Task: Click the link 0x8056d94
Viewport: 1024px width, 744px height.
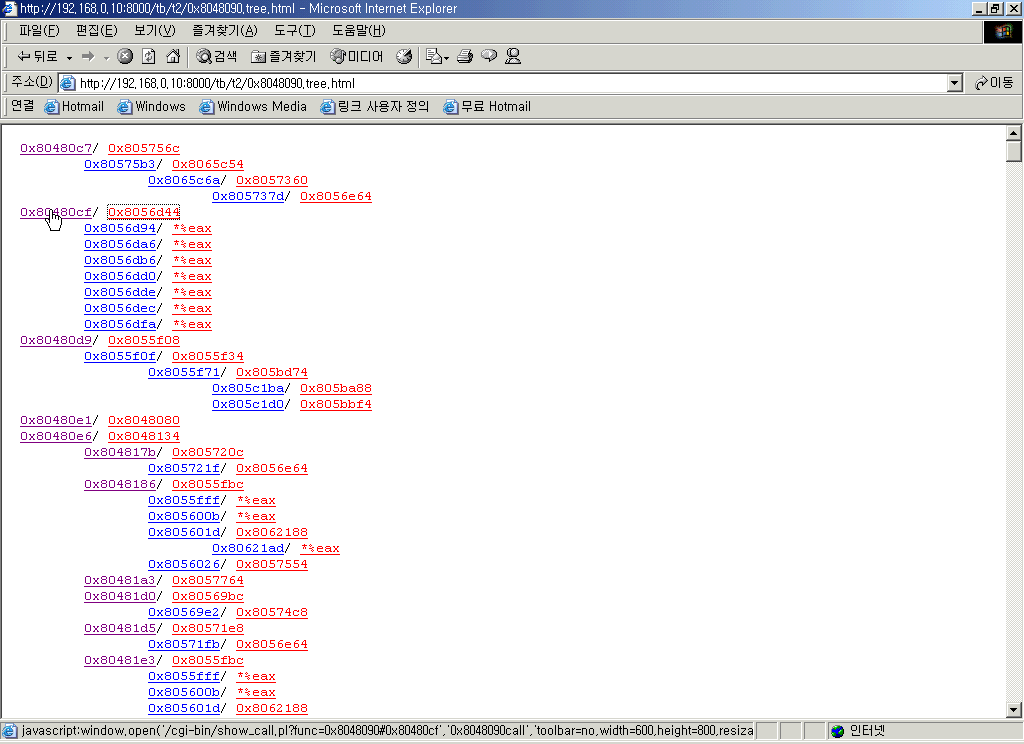Action: [120, 228]
